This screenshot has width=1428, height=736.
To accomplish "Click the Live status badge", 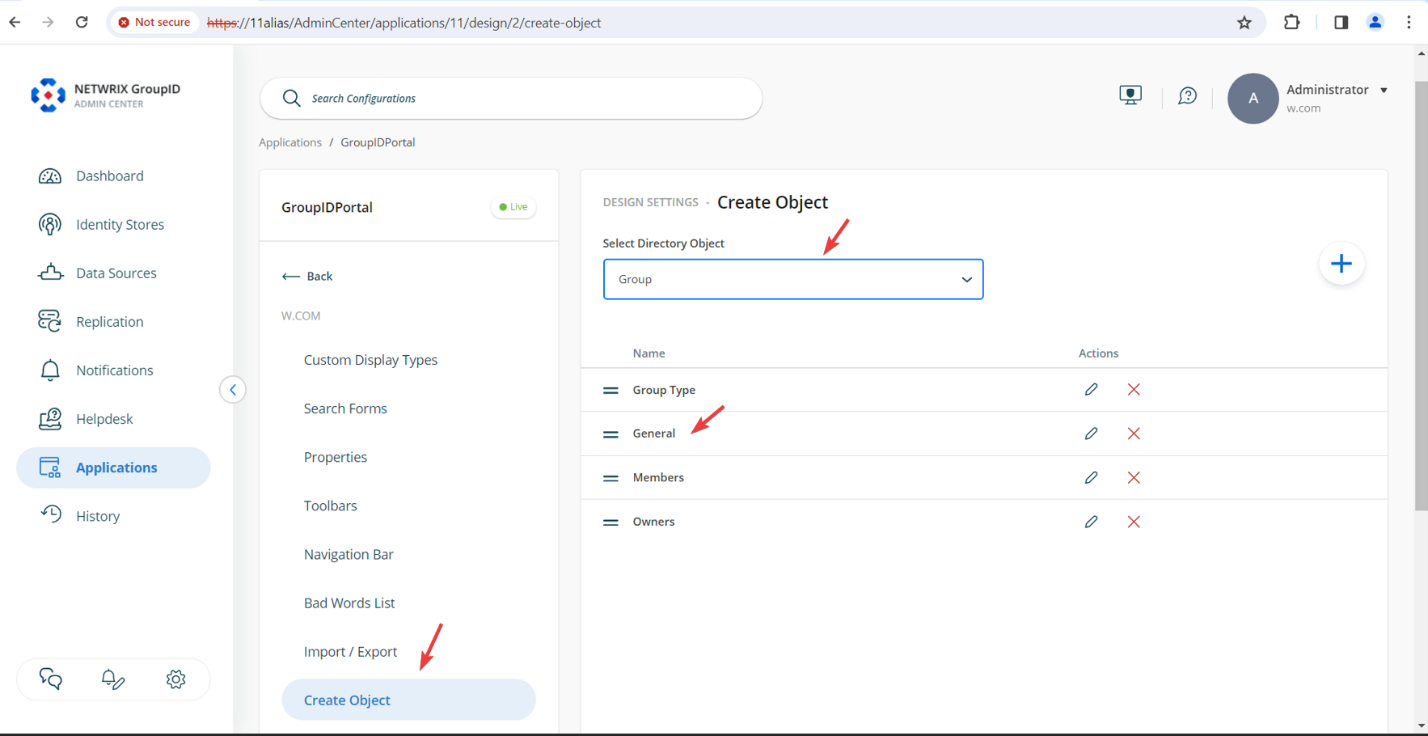I will pos(513,207).
